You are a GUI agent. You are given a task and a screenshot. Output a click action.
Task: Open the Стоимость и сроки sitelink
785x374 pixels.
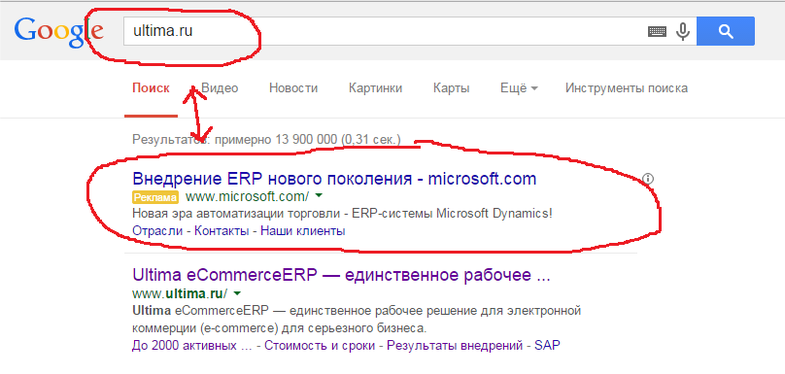pos(319,345)
